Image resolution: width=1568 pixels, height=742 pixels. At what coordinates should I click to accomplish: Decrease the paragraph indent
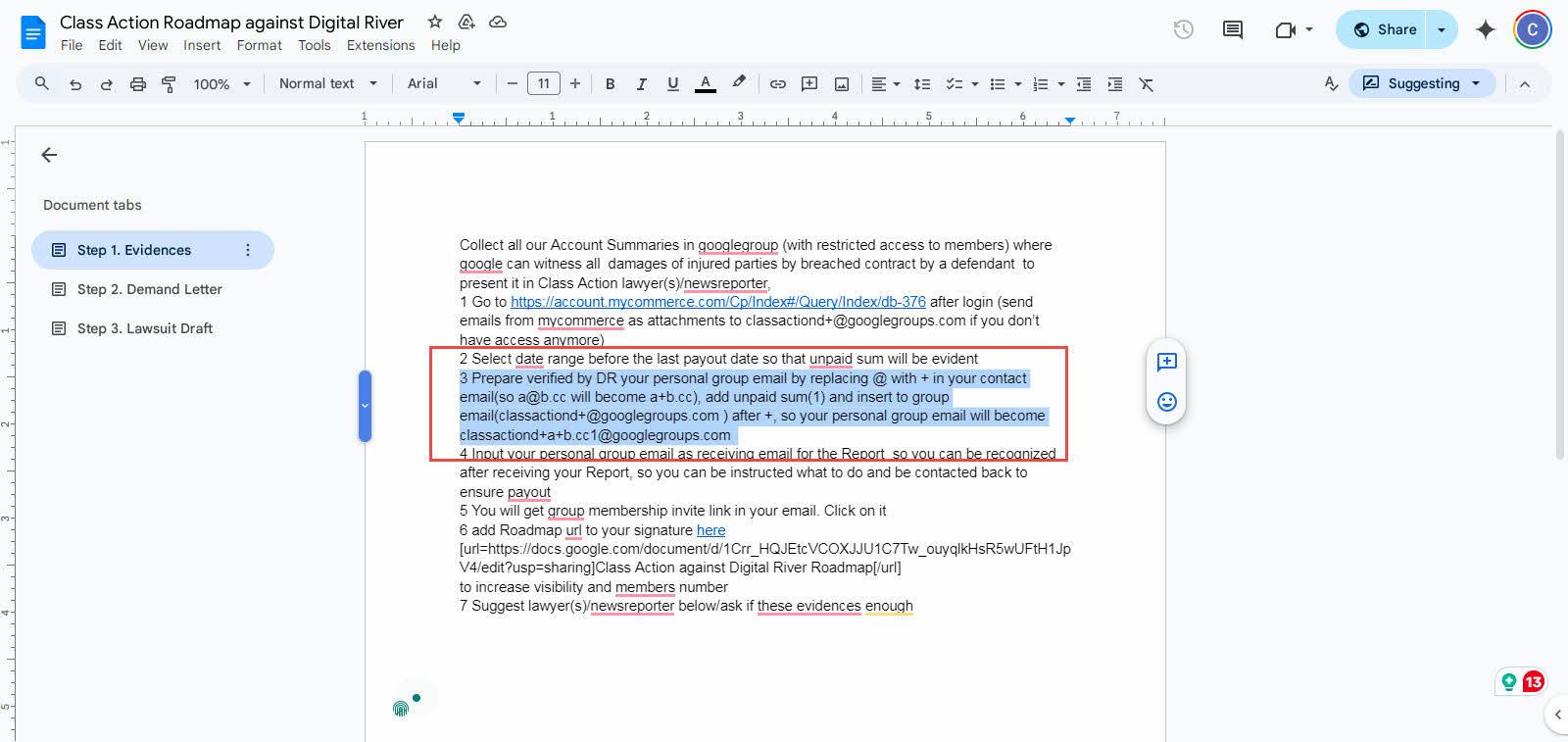(x=1084, y=84)
